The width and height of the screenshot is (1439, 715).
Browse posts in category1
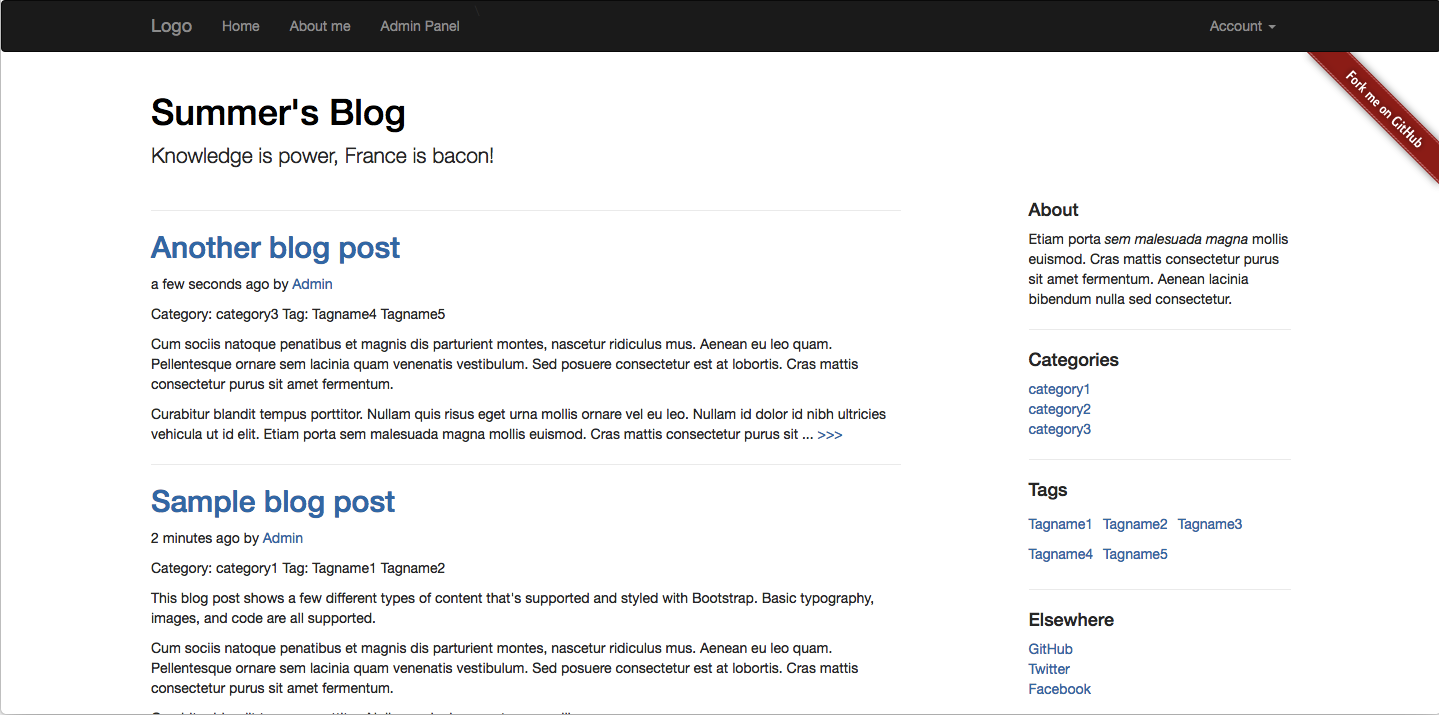point(1058,389)
